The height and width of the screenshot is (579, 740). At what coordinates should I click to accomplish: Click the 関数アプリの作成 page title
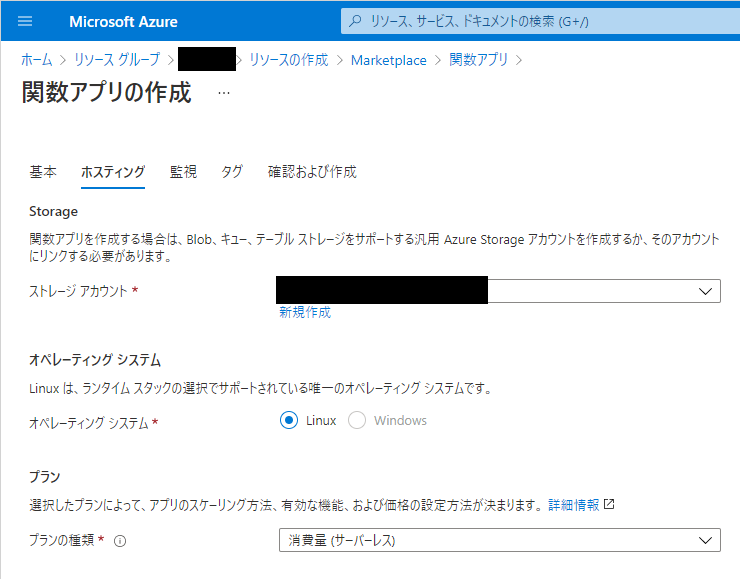tap(107, 92)
